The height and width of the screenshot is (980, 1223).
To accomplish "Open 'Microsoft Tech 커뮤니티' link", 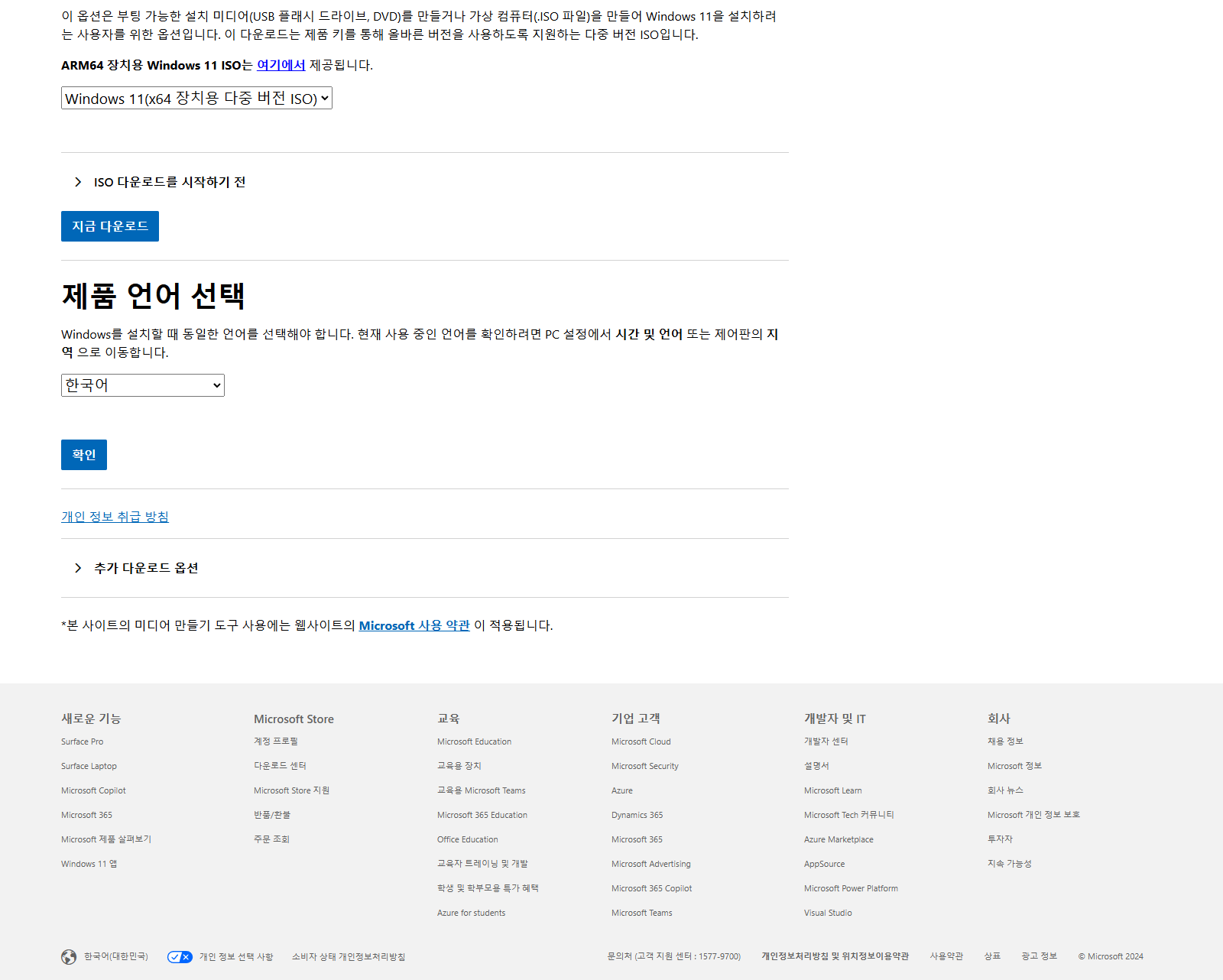I will click(x=848, y=815).
